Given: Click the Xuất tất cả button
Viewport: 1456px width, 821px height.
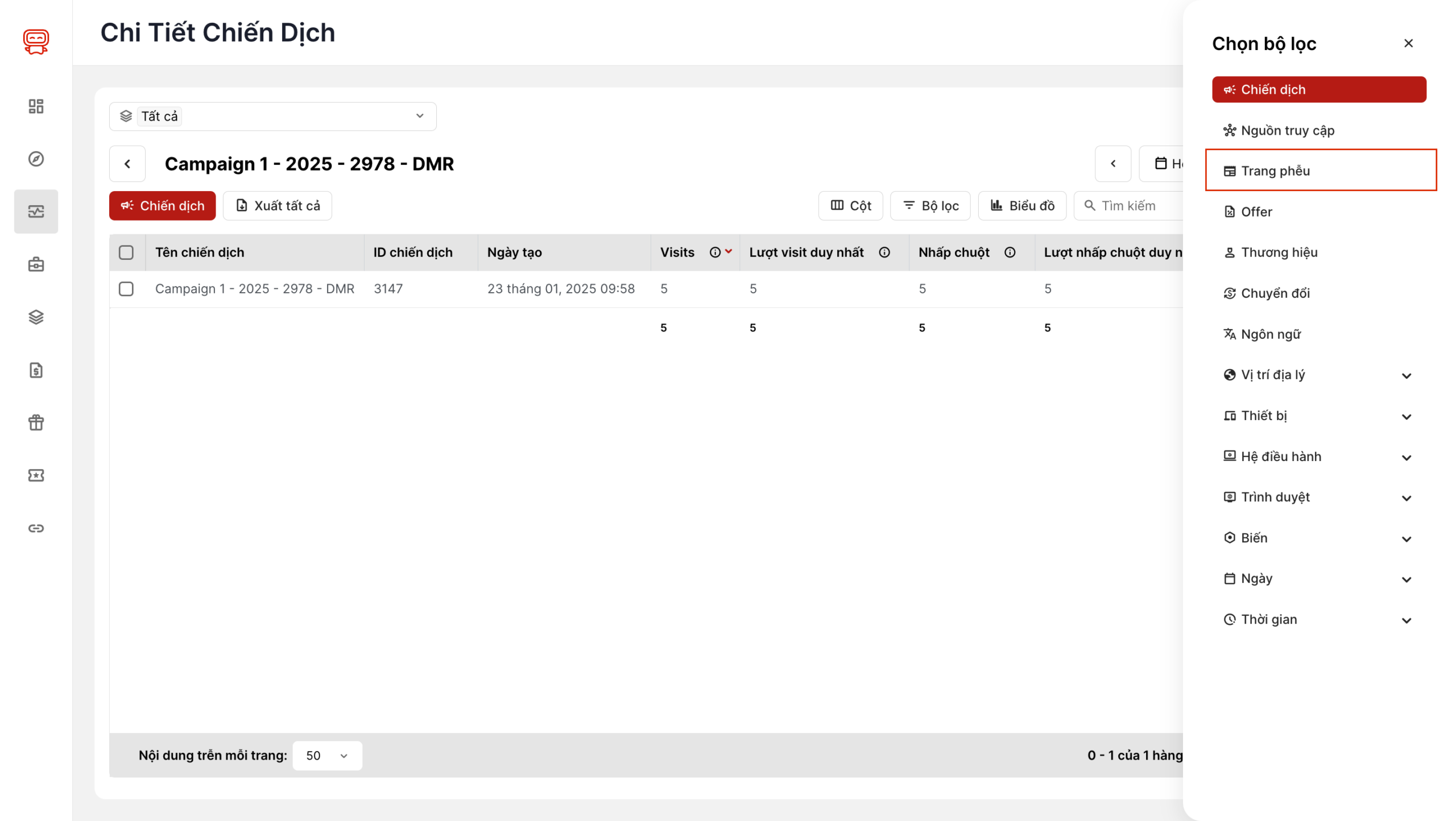Looking at the screenshot, I should click(x=278, y=206).
